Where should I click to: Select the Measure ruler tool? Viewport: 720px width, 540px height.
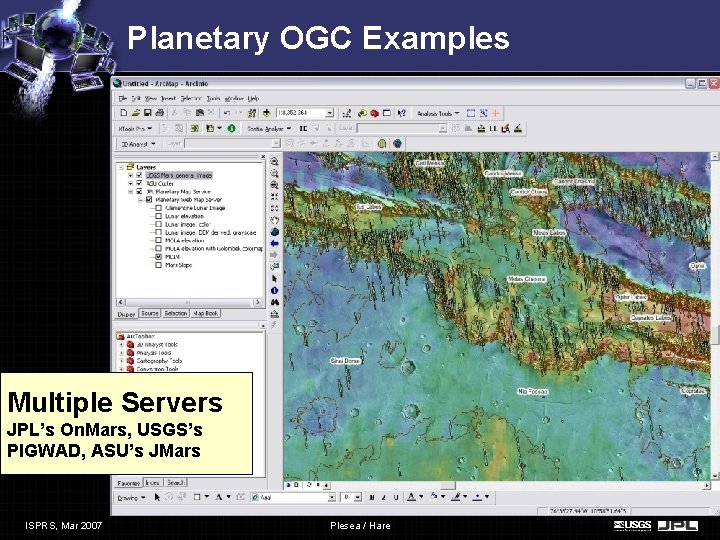click(275, 314)
